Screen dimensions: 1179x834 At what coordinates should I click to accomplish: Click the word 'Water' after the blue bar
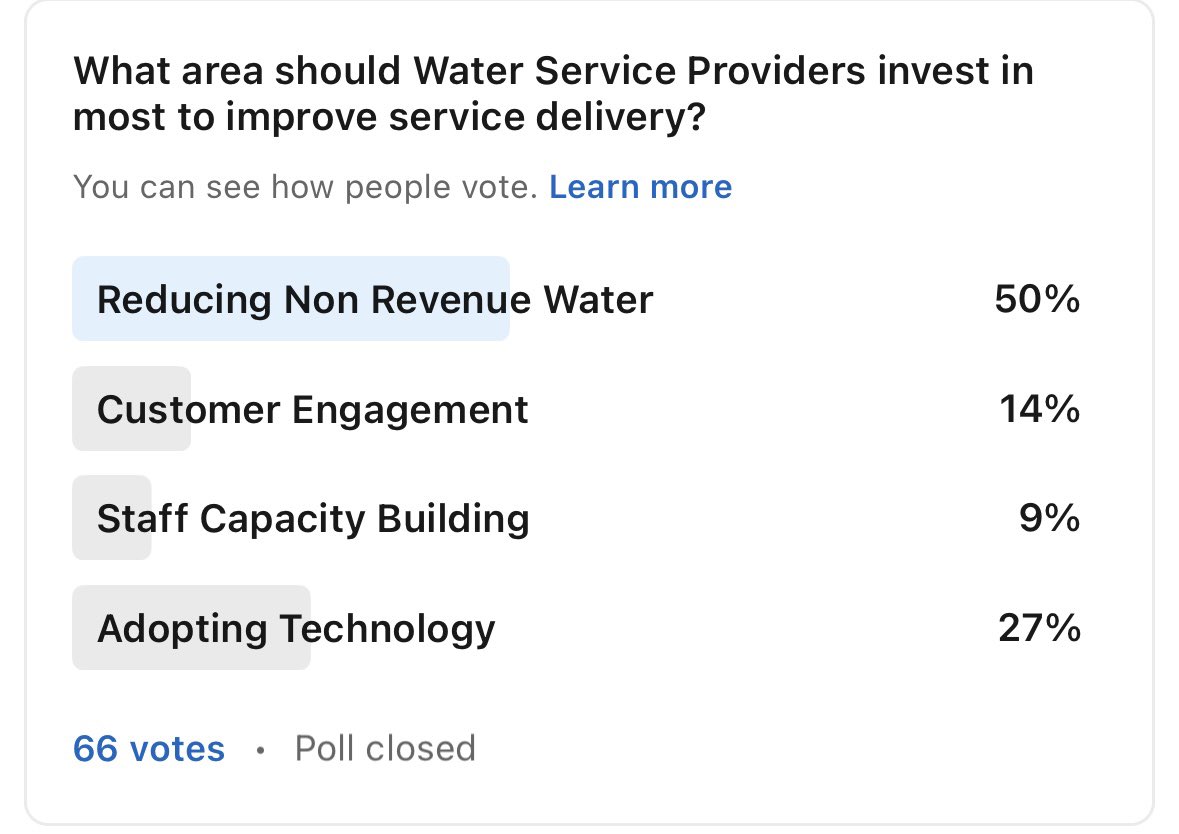[x=599, y=299]
